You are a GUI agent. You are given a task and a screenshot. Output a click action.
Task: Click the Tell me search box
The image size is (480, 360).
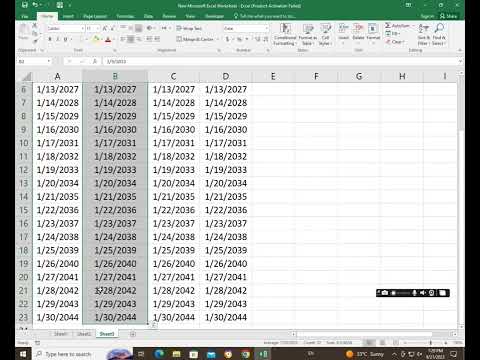(265, 16)
